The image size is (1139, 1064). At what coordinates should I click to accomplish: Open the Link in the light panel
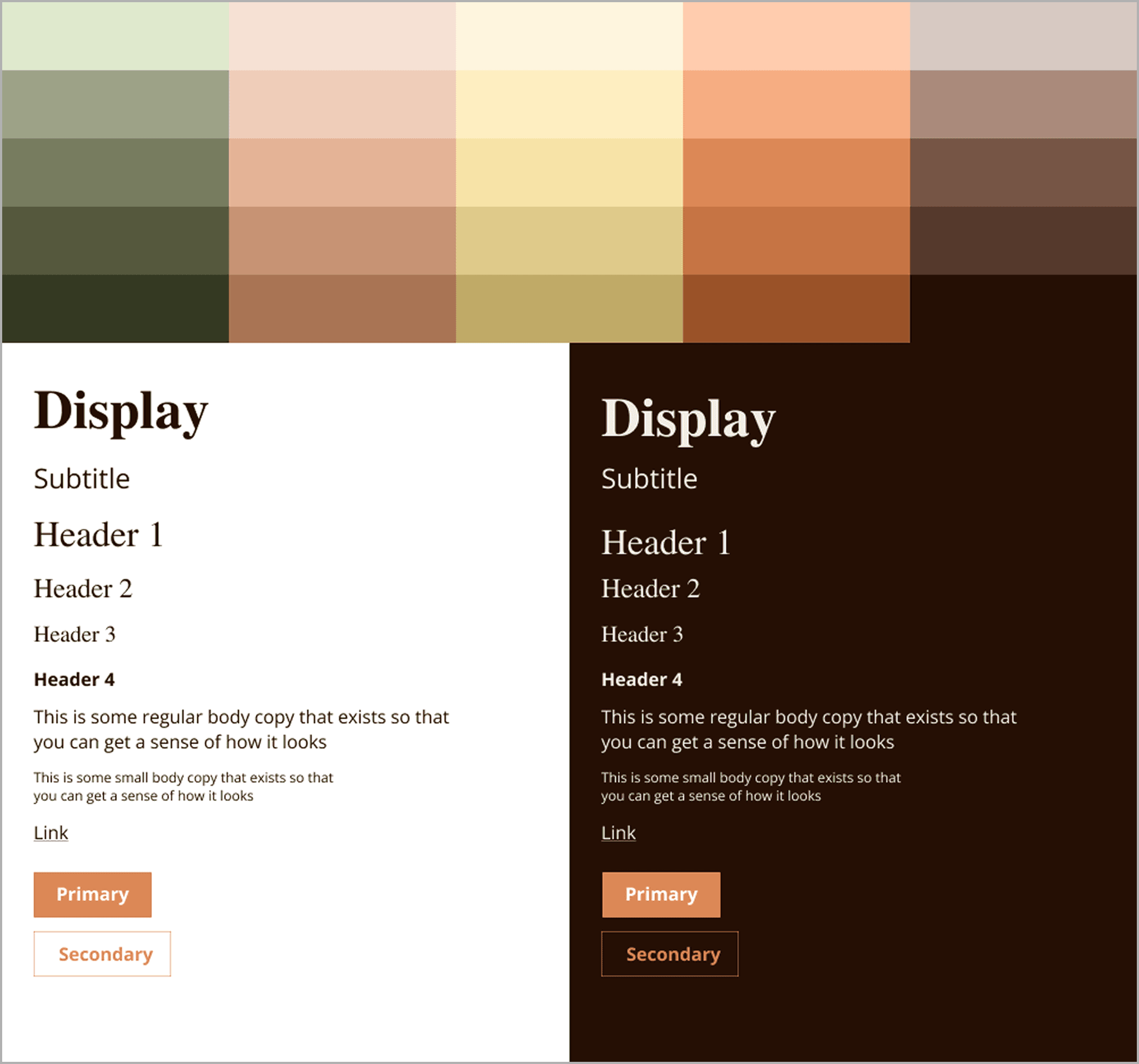(x=51, y=832)
